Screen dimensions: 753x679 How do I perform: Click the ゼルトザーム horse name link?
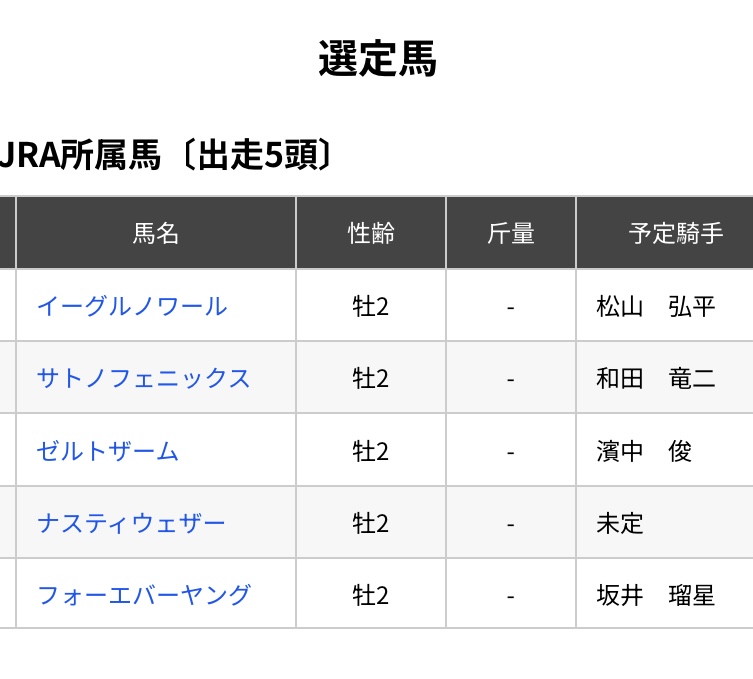[x=108, y=451]
